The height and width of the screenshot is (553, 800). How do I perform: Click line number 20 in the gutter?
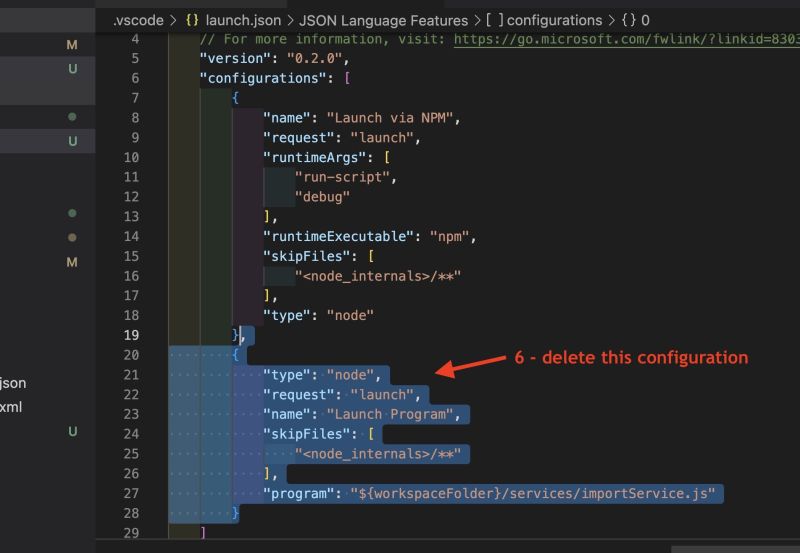click(x=131, y=355)
